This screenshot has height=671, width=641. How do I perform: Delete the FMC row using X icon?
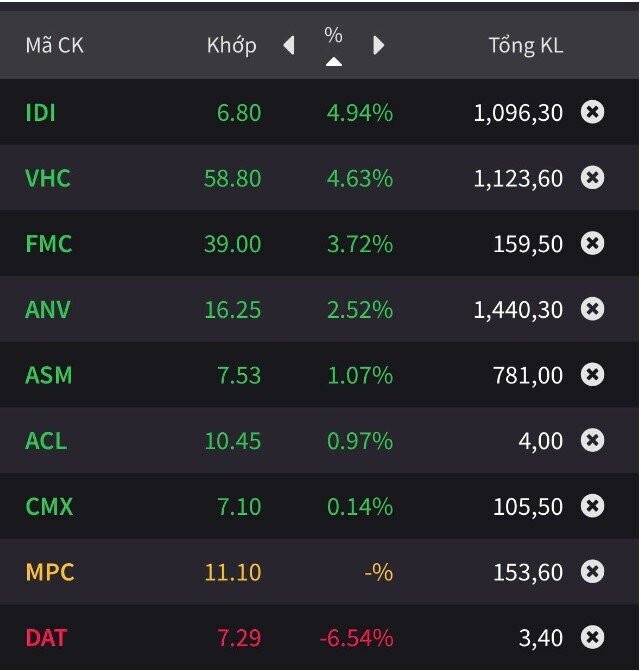(592, 243)
